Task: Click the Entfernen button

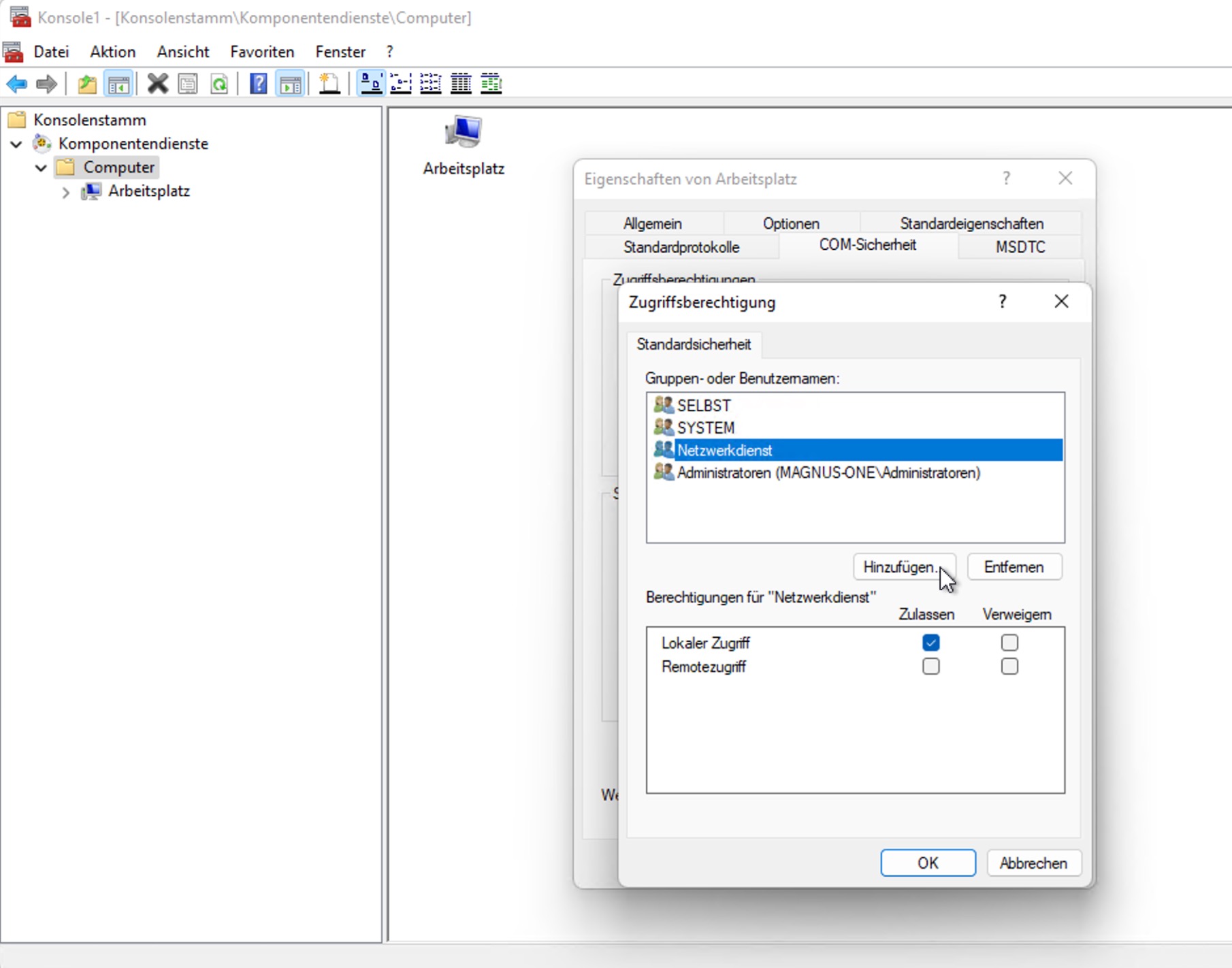Action: 1014,567
